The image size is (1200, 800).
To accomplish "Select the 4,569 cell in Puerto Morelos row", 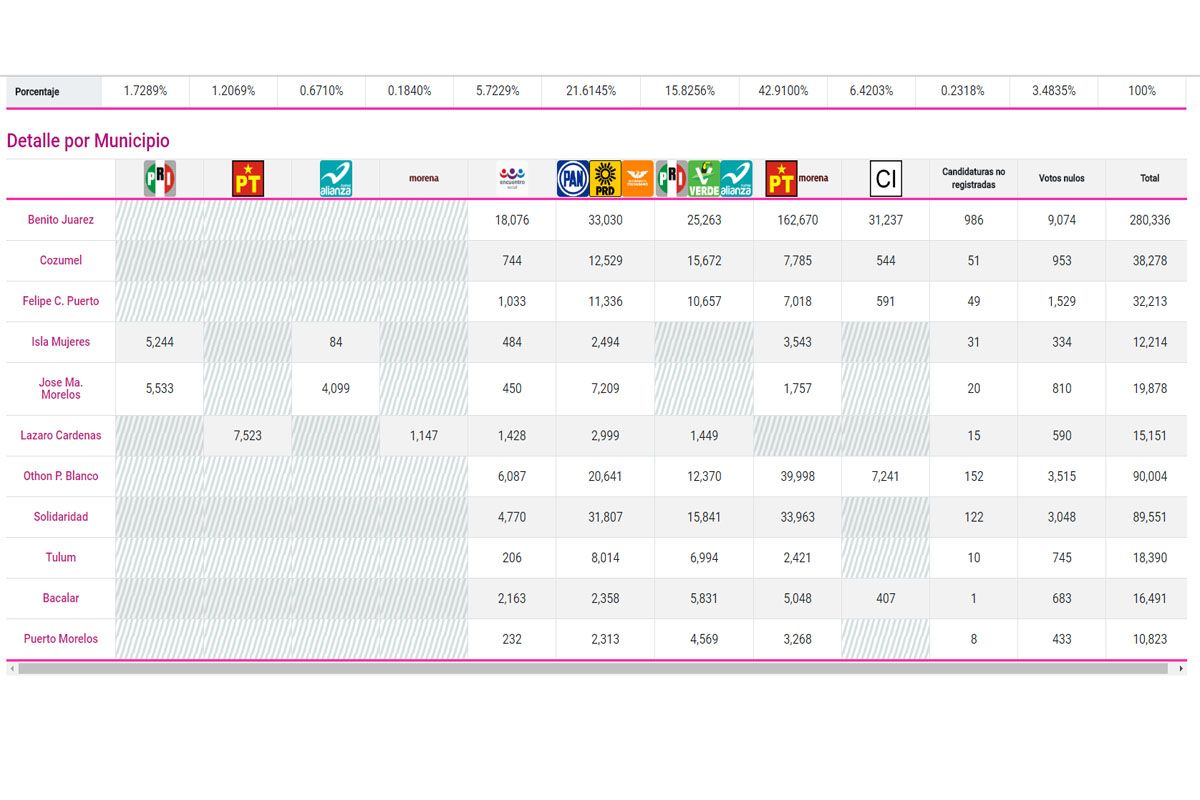I will pyautogui.click(x=704, y=639).
